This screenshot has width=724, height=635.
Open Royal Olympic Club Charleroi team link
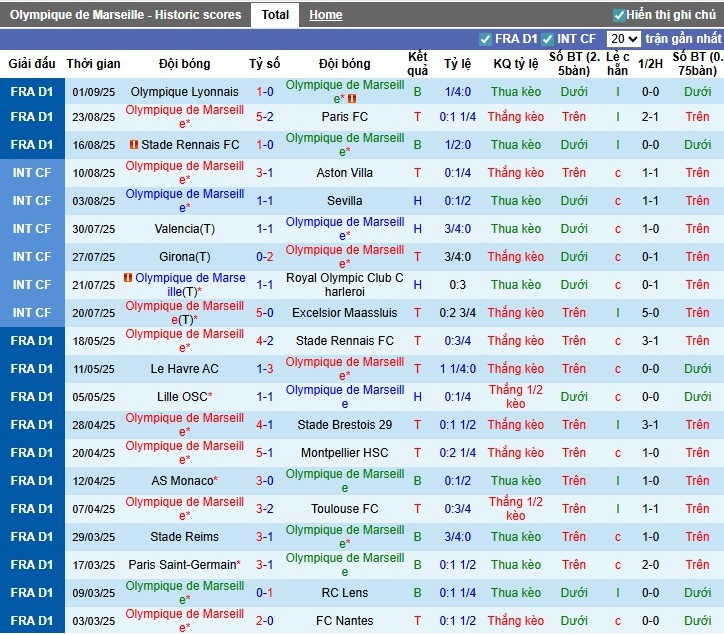(x=345, y=285)
